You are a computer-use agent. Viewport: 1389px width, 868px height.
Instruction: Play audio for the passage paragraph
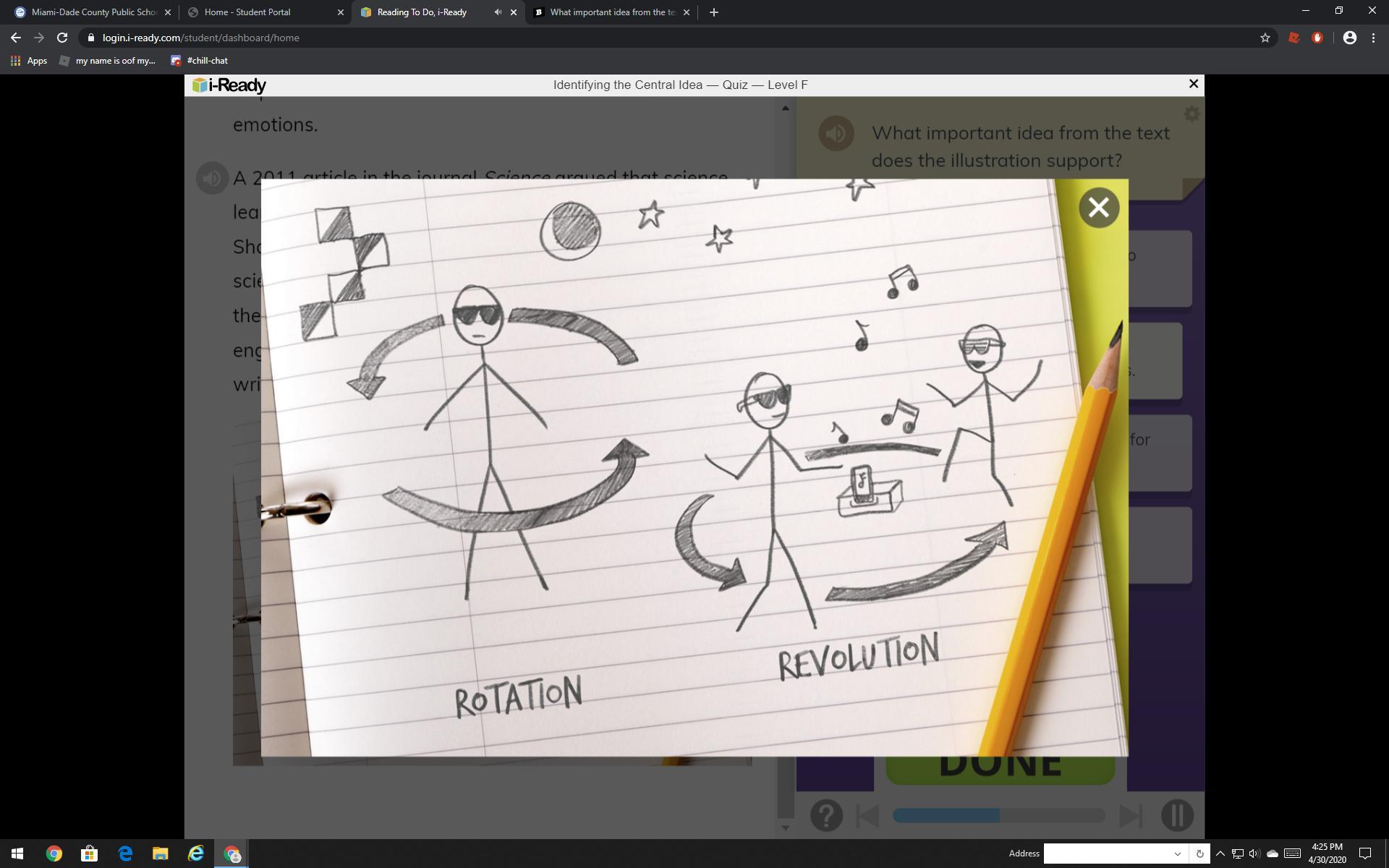(x=212, y=178)
